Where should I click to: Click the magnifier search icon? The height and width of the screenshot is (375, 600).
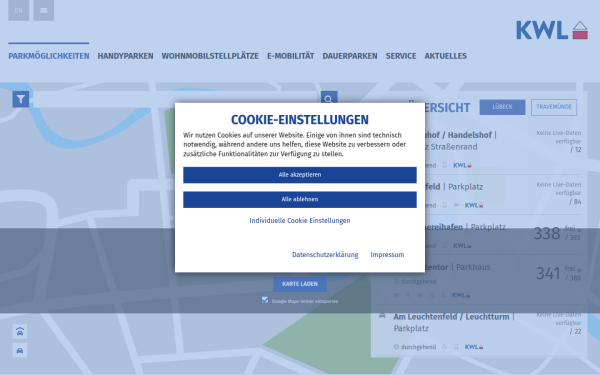(x=329, y=98)
